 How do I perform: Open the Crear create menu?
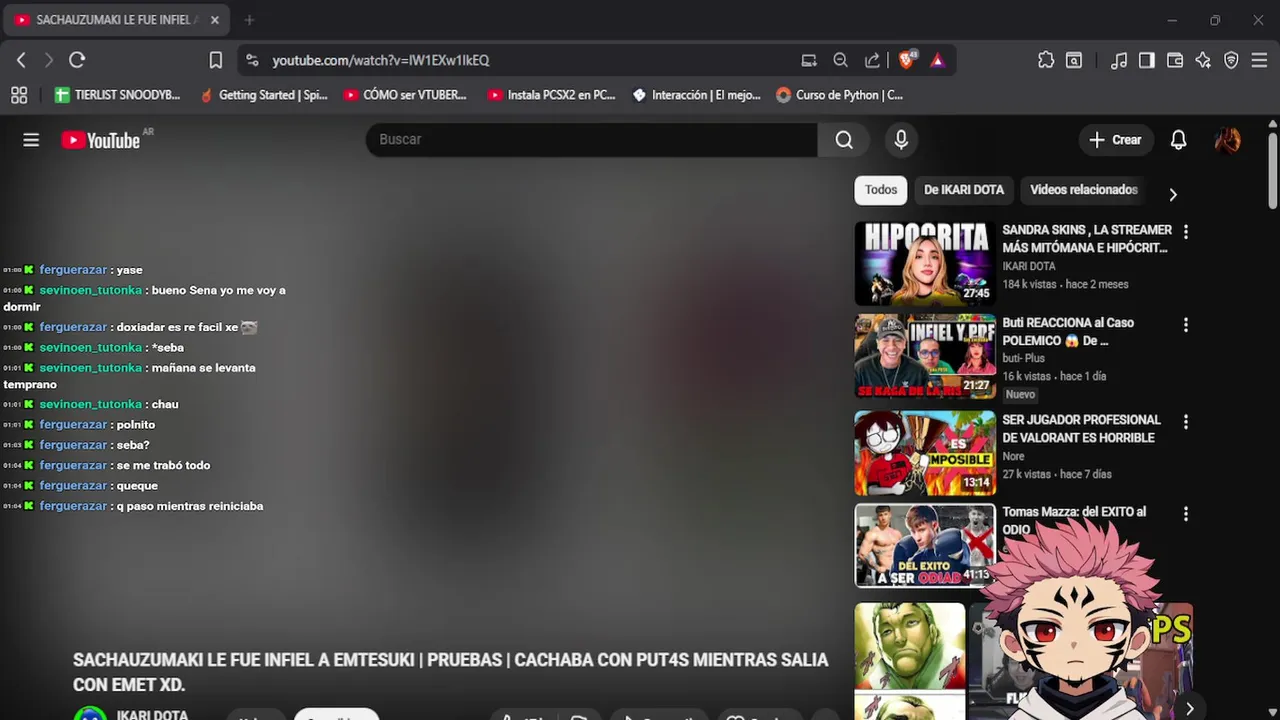pos(1115,140)
